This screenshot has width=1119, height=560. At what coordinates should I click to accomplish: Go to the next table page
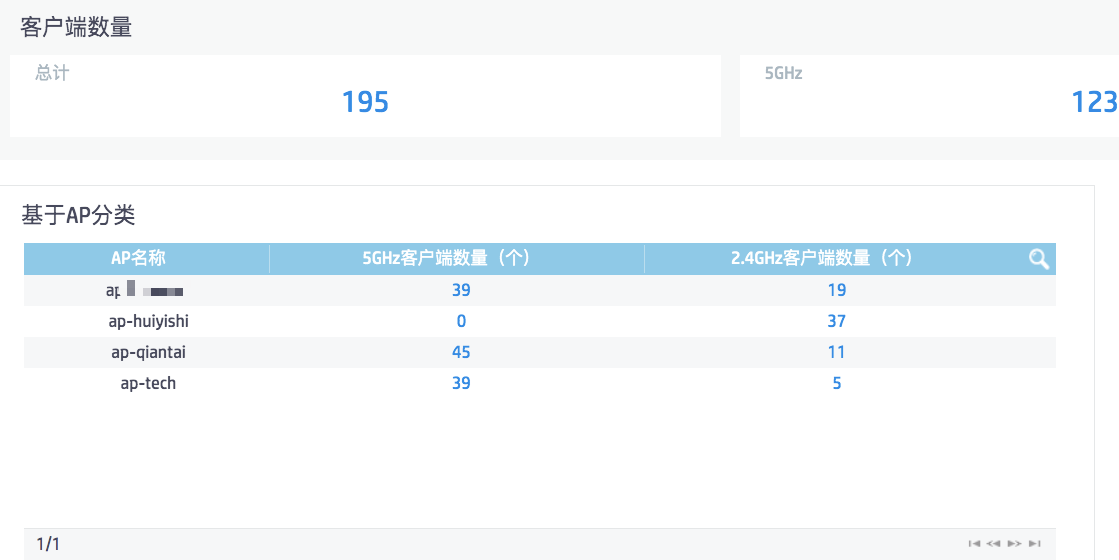[x=1014, y=543]
